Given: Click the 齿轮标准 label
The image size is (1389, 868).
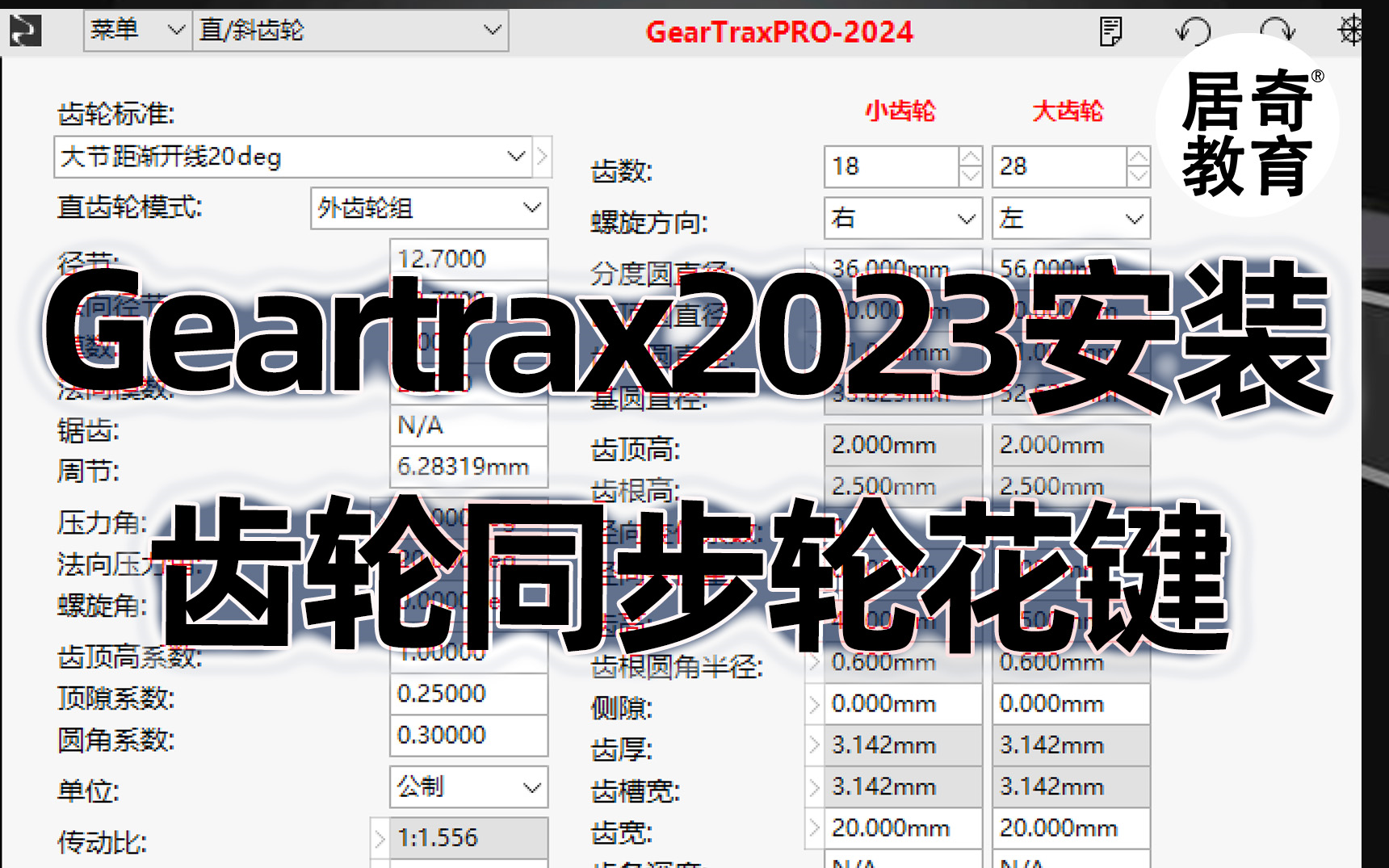Looking at the screenshot, I should [x=116, y=114].
